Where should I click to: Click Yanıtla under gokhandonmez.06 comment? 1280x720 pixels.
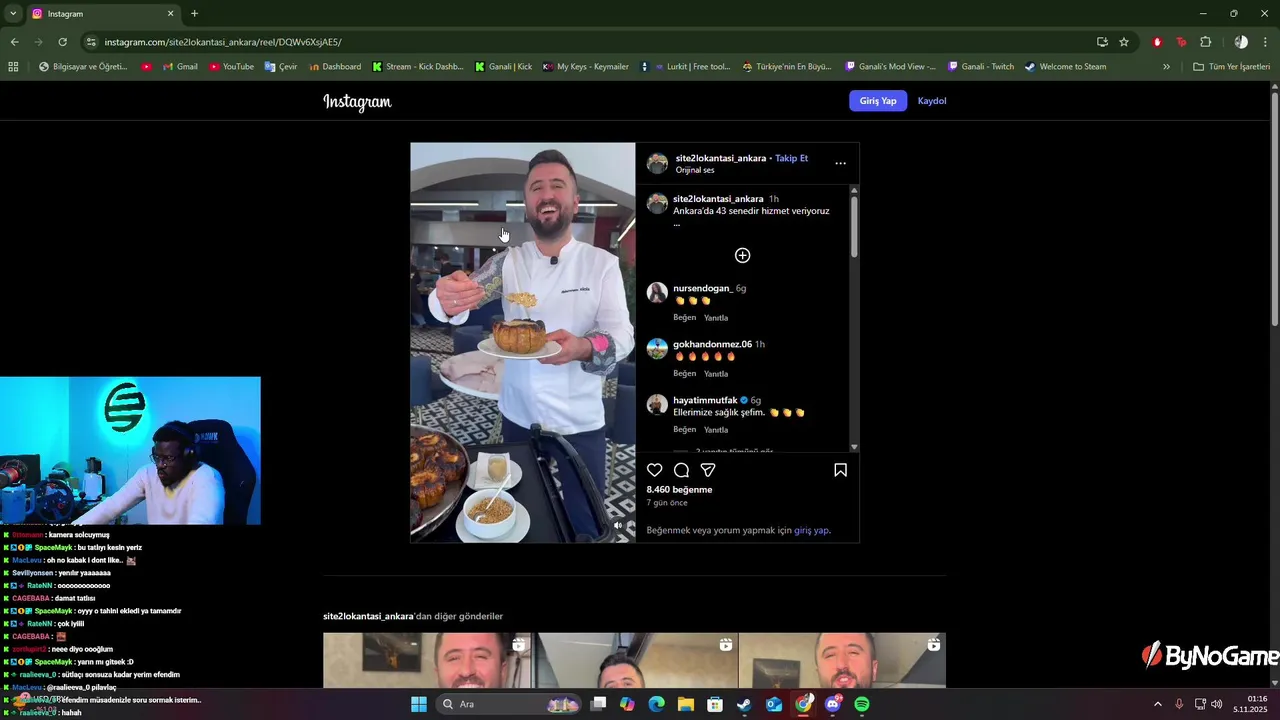pos(716,373)
